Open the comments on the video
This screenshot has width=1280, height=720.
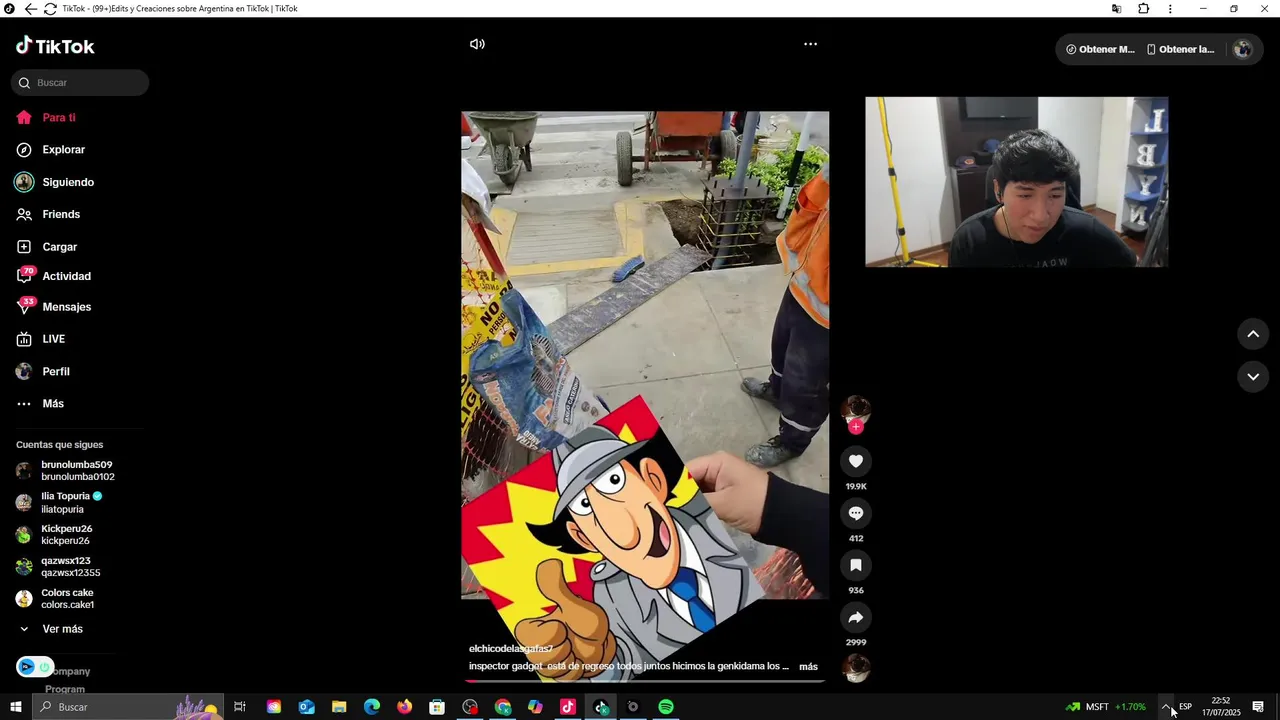(x=856, y=513)
